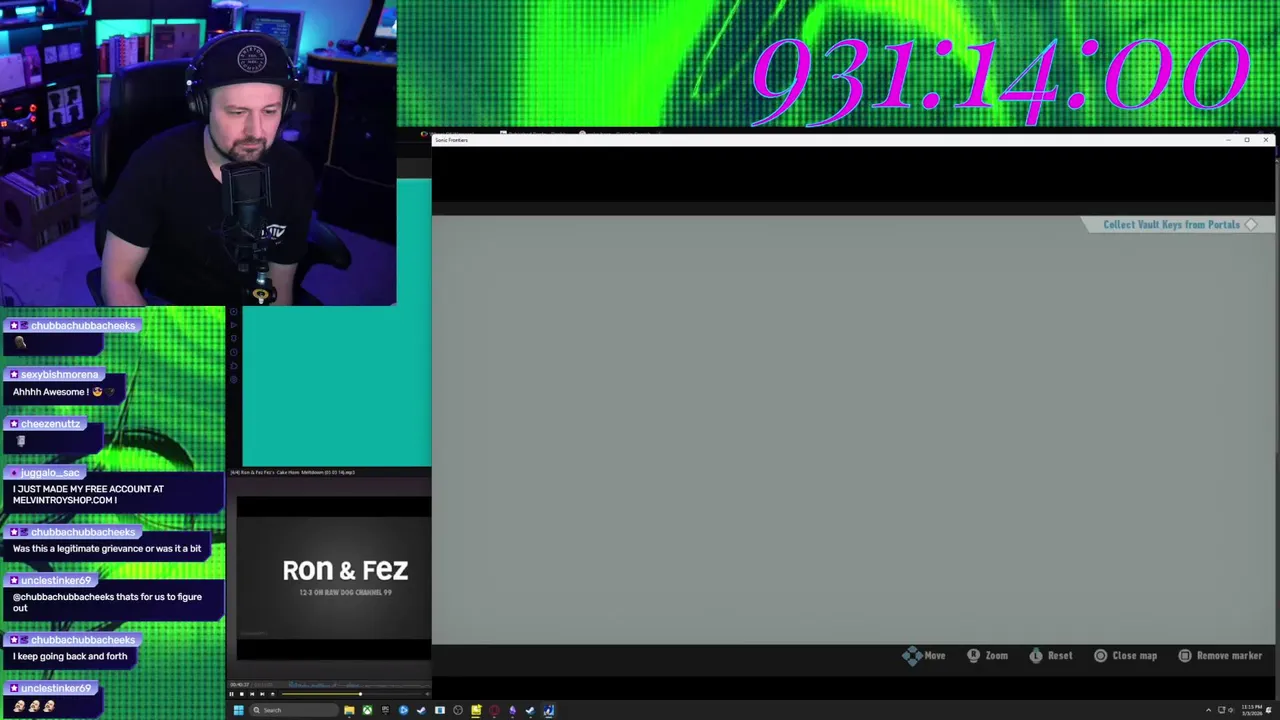Click the media player track title

tap(293, 472)
